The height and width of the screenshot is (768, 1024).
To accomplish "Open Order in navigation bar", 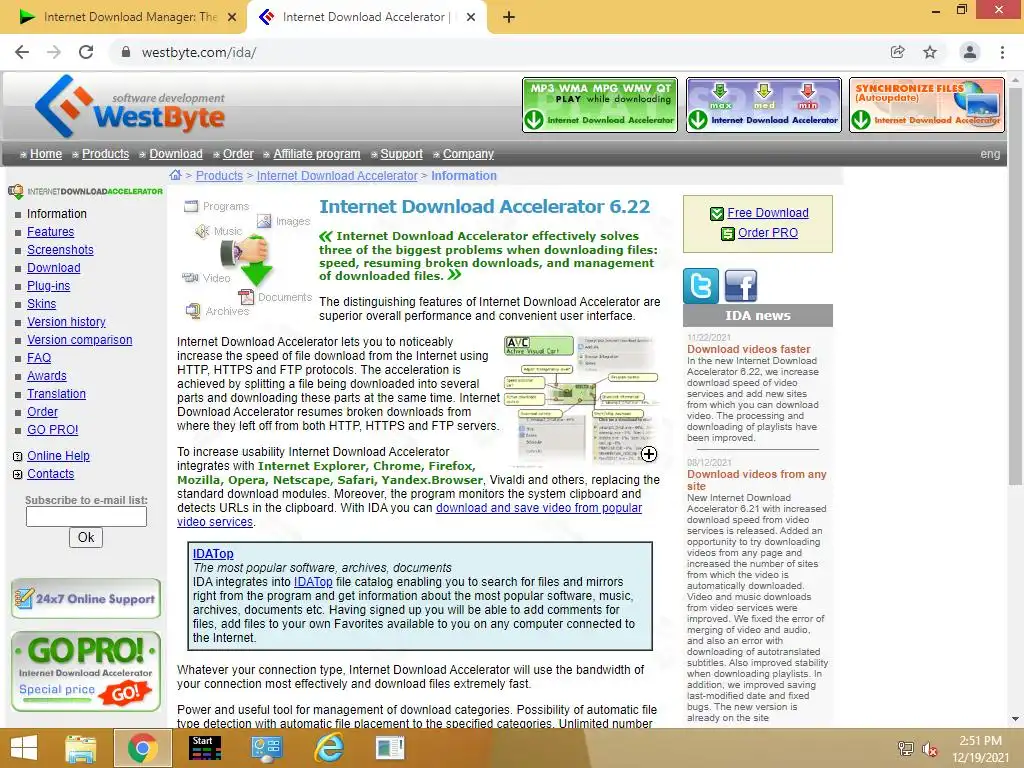I will tap(238, 153).
